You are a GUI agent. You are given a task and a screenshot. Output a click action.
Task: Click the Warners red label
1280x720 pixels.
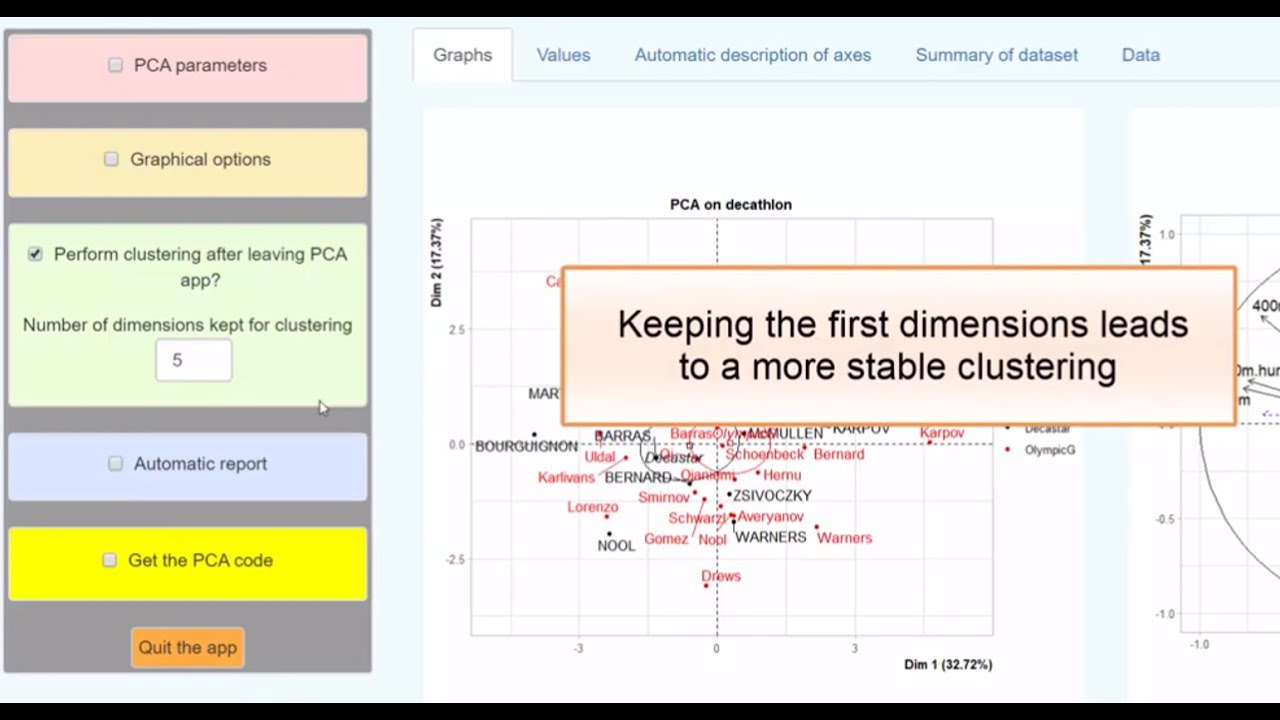pos(845,538)
